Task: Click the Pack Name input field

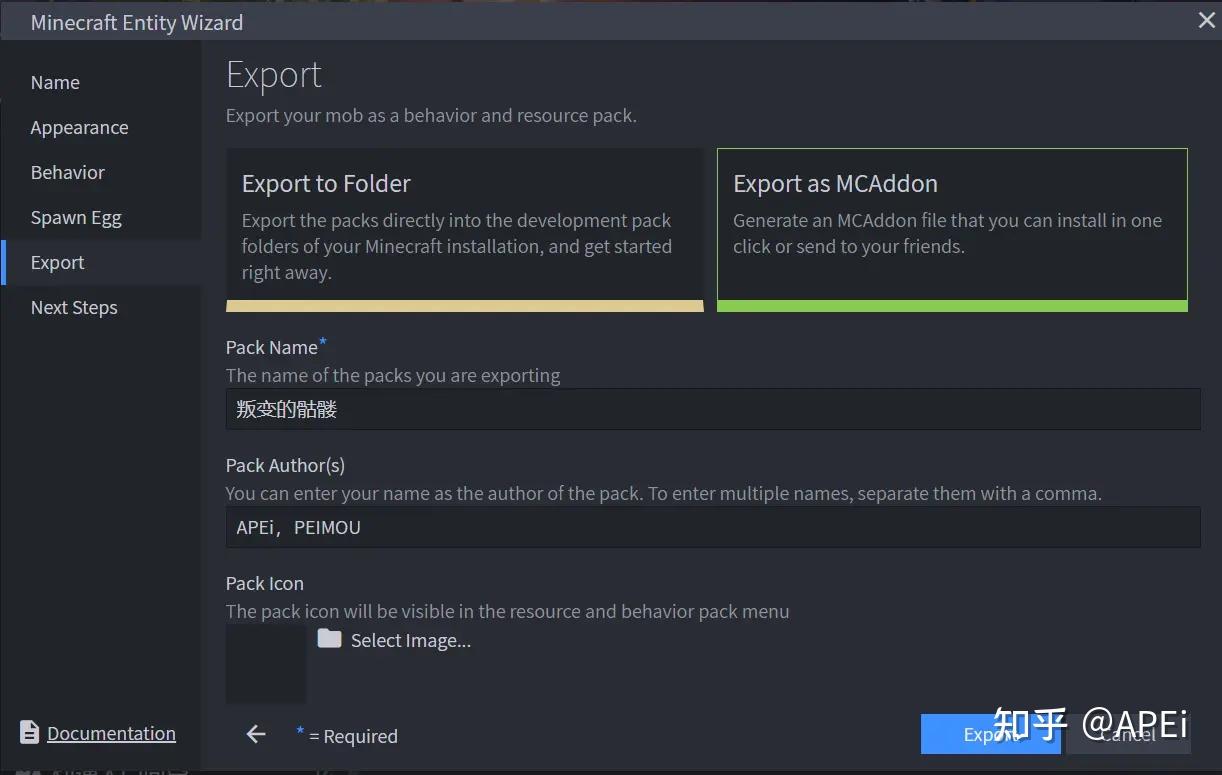Action: point(713,409)
